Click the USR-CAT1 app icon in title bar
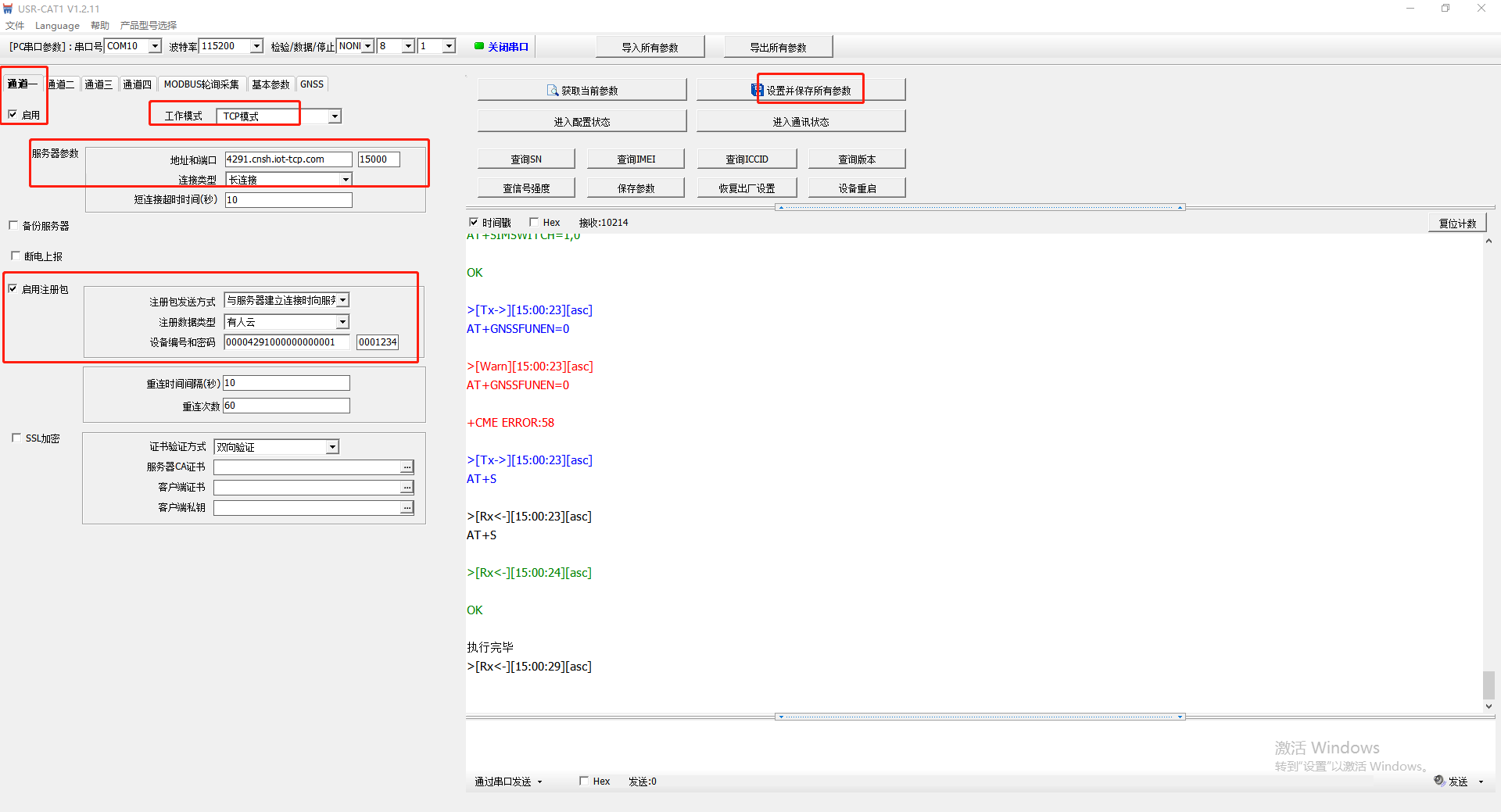1501x812 pixels. 8,9
